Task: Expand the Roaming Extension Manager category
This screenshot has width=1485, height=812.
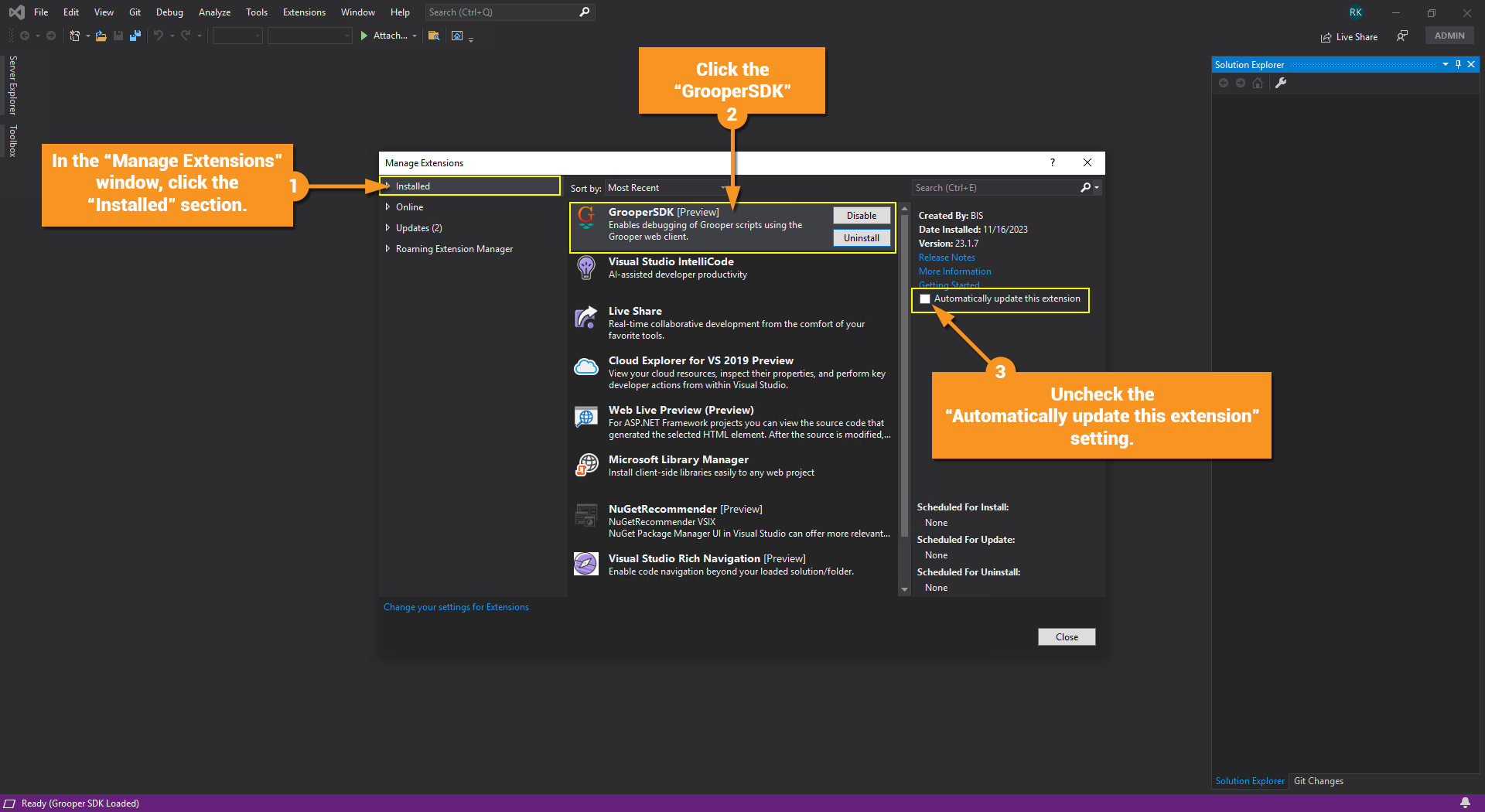Action: tap(387, 249)
